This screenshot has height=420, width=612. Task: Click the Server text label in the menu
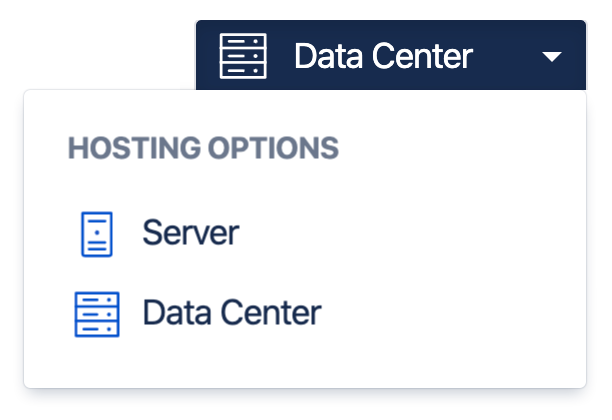click(190, 234)
